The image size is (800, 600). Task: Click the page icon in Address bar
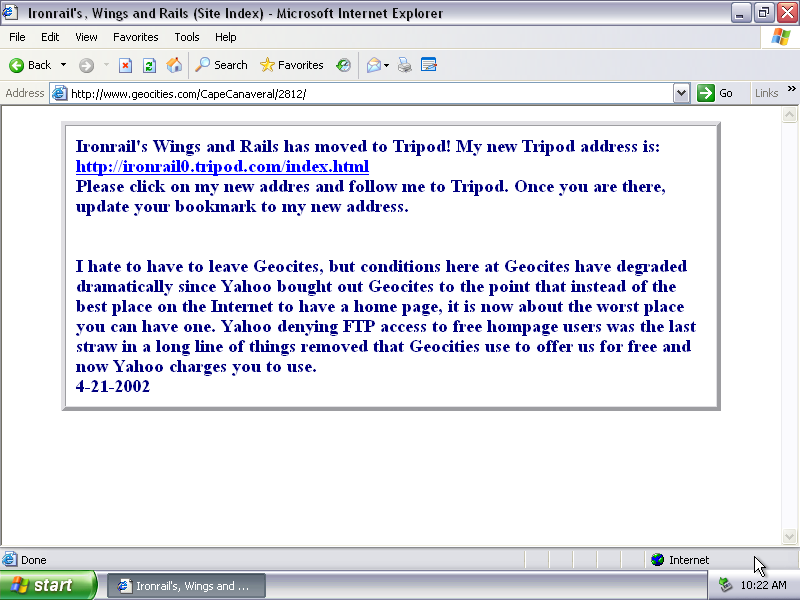point(60,93)
